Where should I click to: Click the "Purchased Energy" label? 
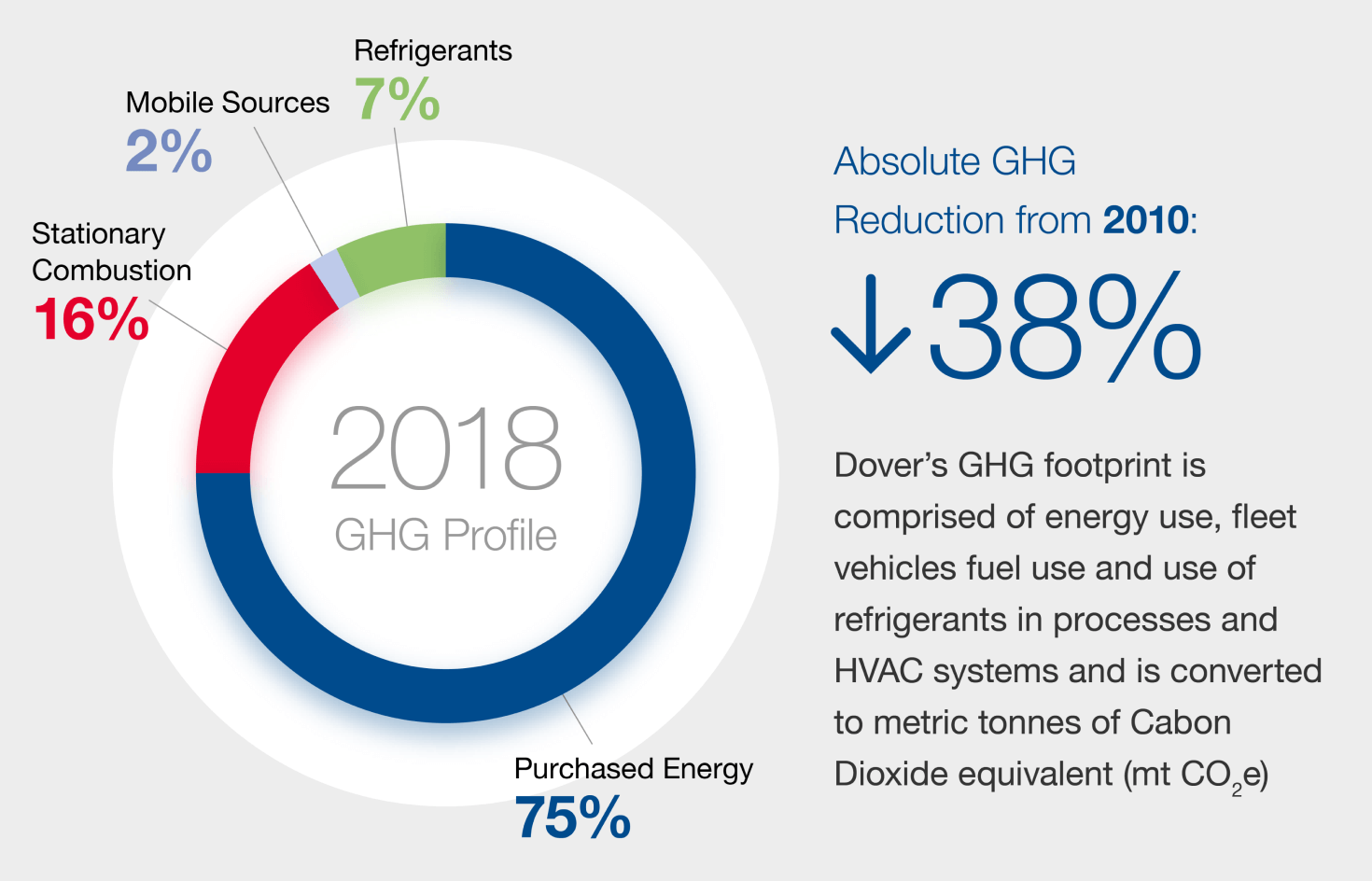633,769
